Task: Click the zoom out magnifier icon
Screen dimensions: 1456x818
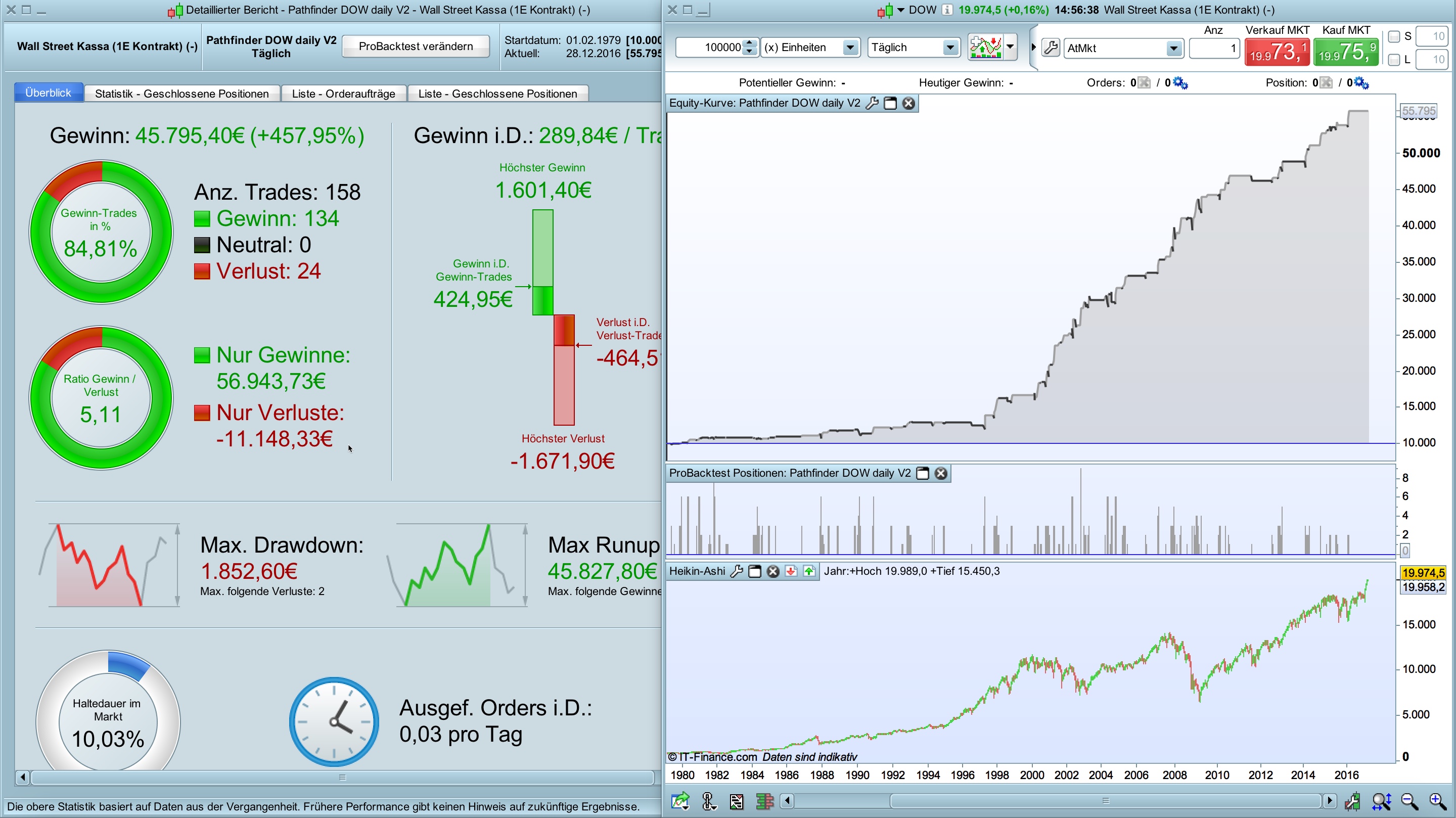Action: 1409,801
